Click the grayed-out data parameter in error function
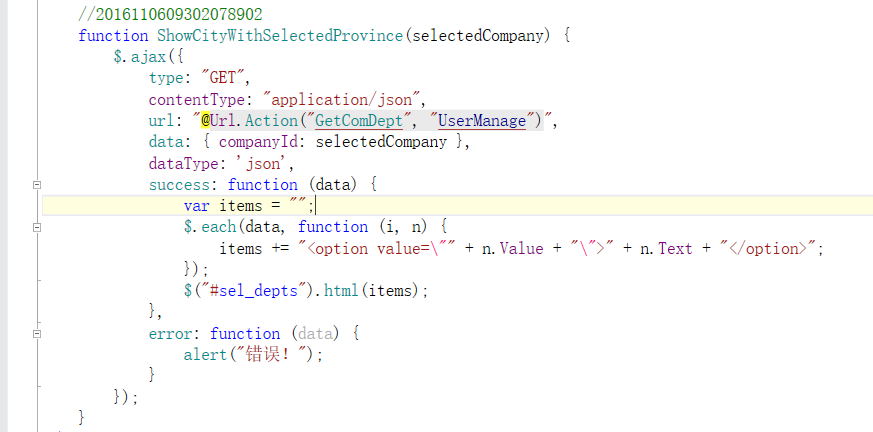Viewport: 873px width, 432px height. pyautogui.click(x=316, y=334)
